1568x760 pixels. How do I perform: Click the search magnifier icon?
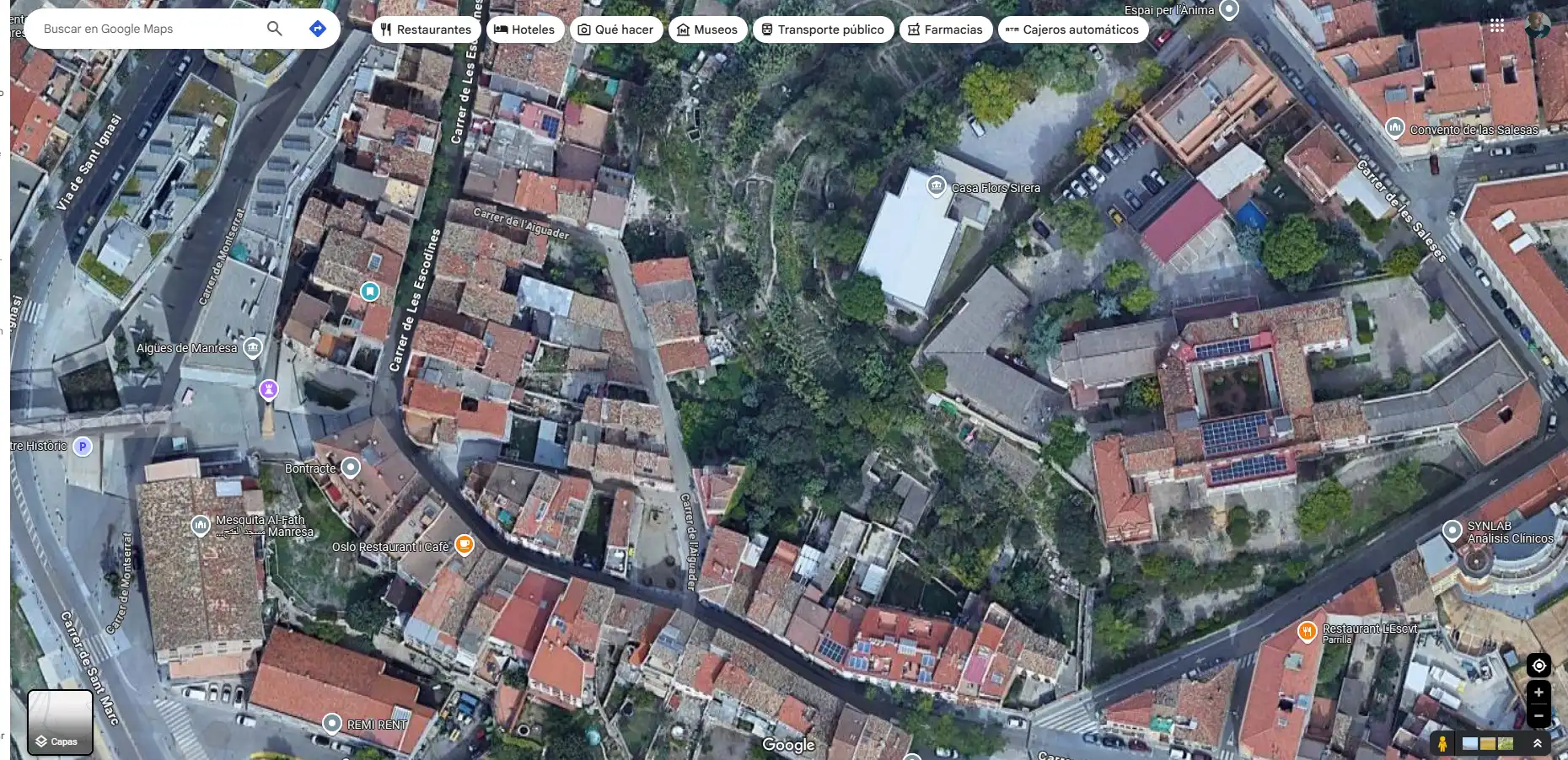[274, 29]
